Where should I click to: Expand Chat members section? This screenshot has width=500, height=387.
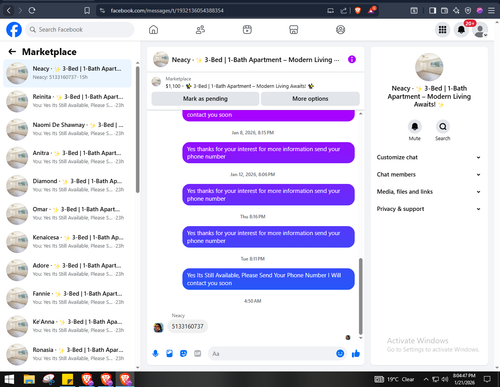pos(429,174)
